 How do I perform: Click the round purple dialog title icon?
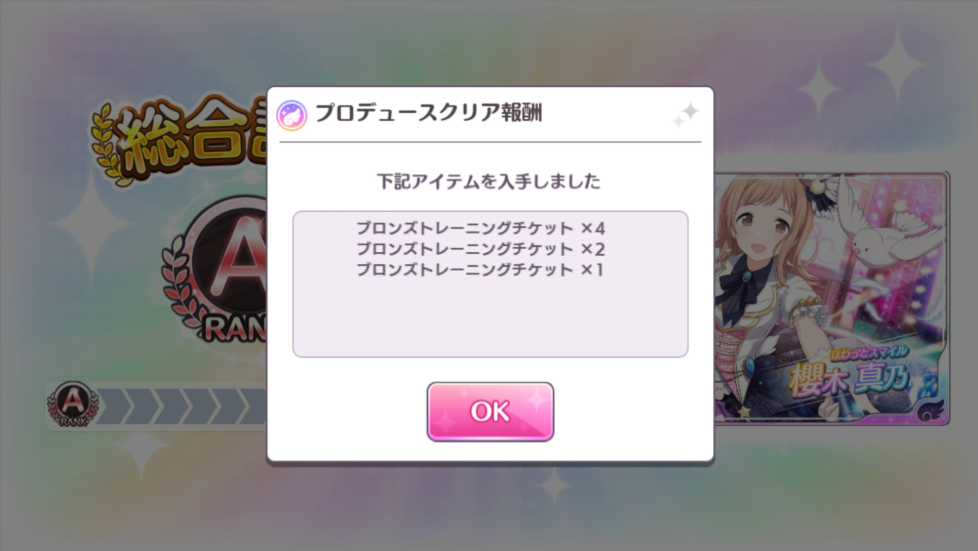pyautogui.click(x=292, y=115)
